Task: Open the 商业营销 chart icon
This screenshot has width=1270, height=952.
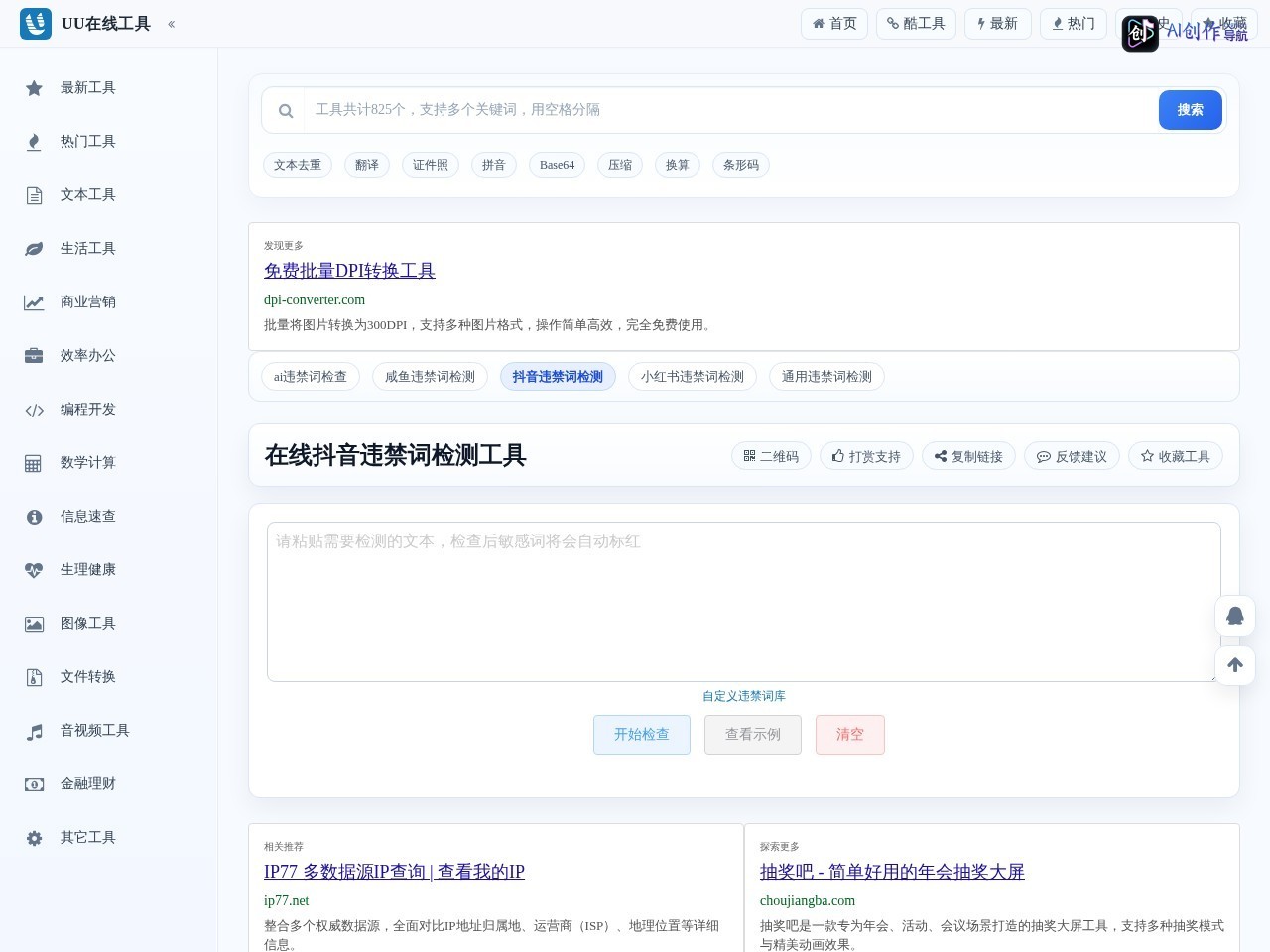Action: pyautogui.click(x=34, y=302)
